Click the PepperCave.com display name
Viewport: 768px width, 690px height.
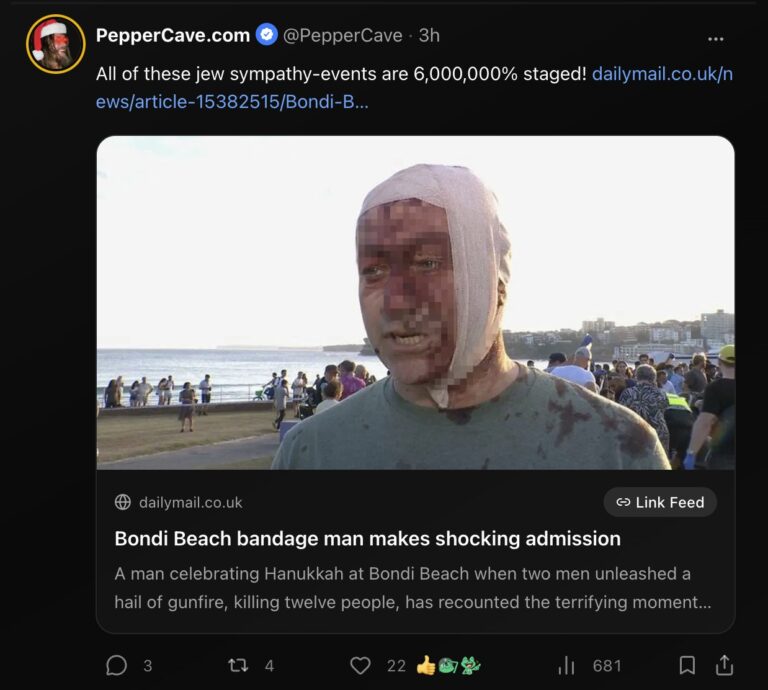[x=172, y=35]
